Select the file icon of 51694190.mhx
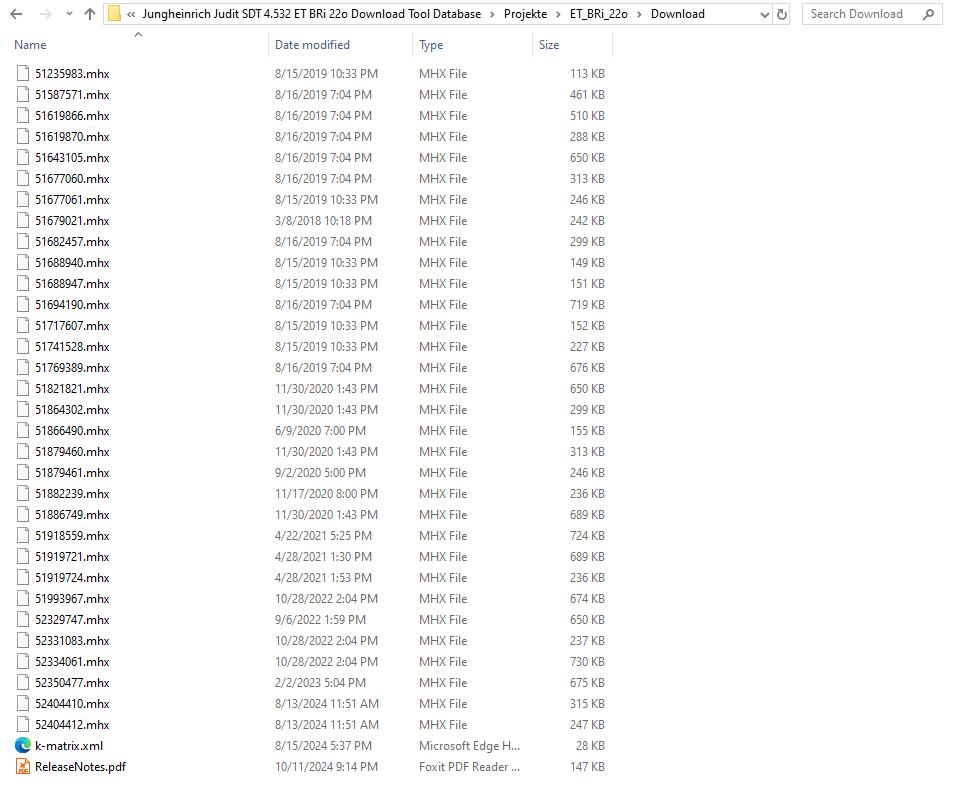 pyautogui.click(x=23, y=304)
